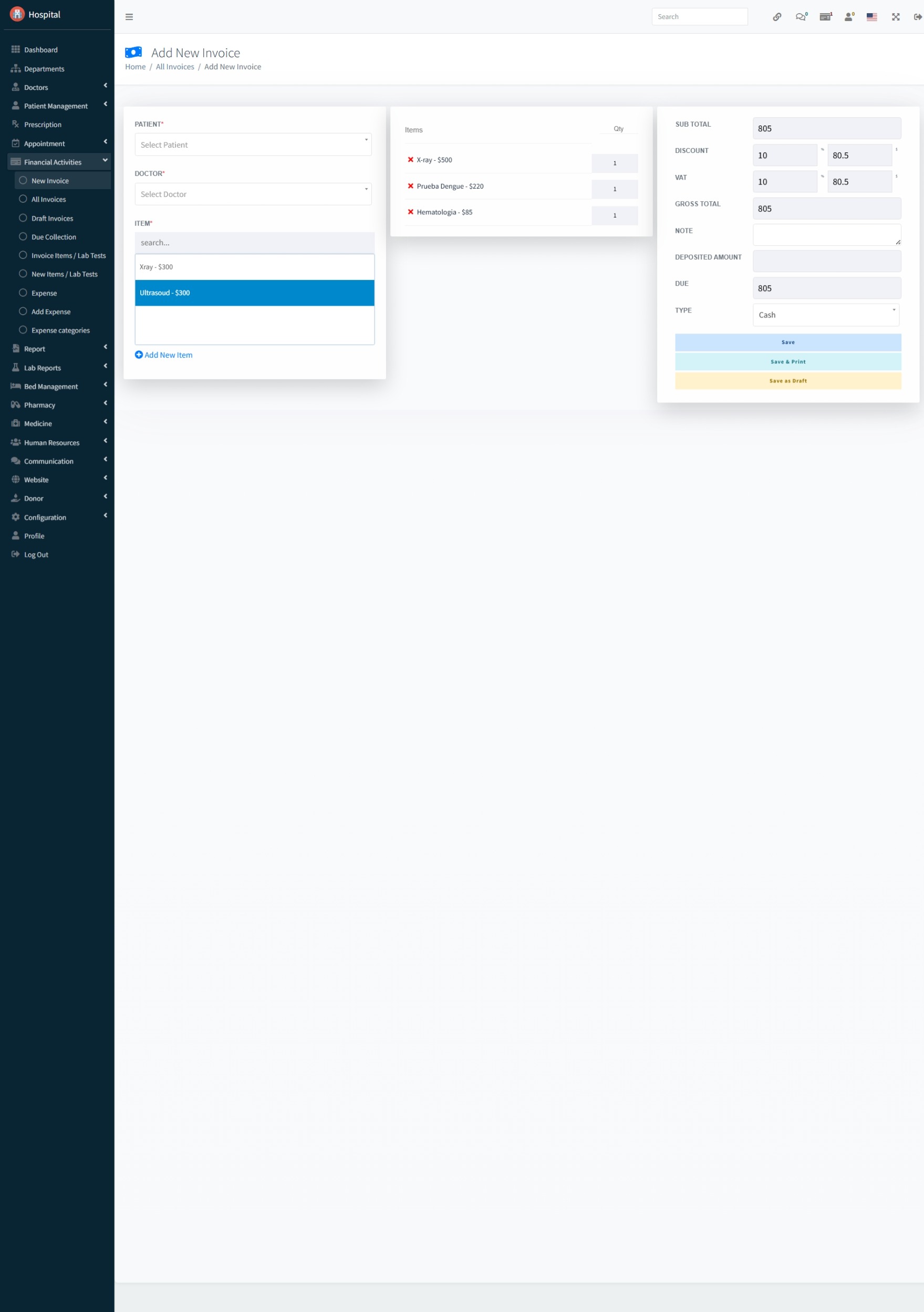Open the user notifications icon

point(849,17)
